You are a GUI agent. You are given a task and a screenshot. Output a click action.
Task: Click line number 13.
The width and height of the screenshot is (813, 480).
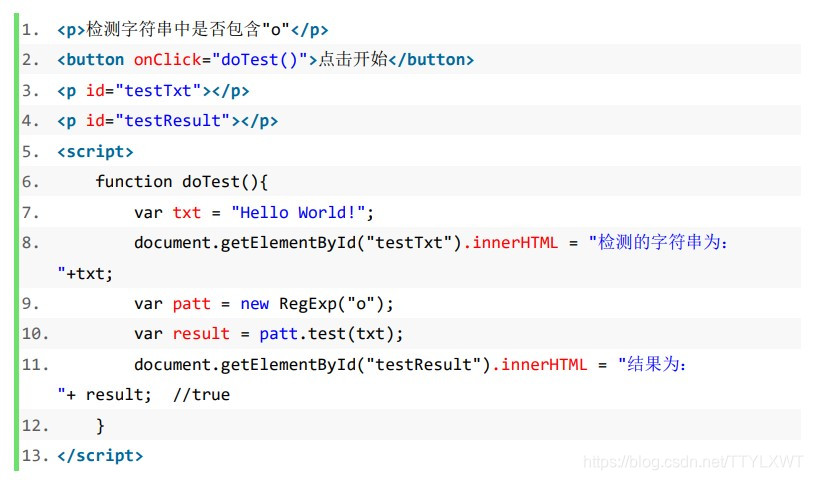click(35, 456)
